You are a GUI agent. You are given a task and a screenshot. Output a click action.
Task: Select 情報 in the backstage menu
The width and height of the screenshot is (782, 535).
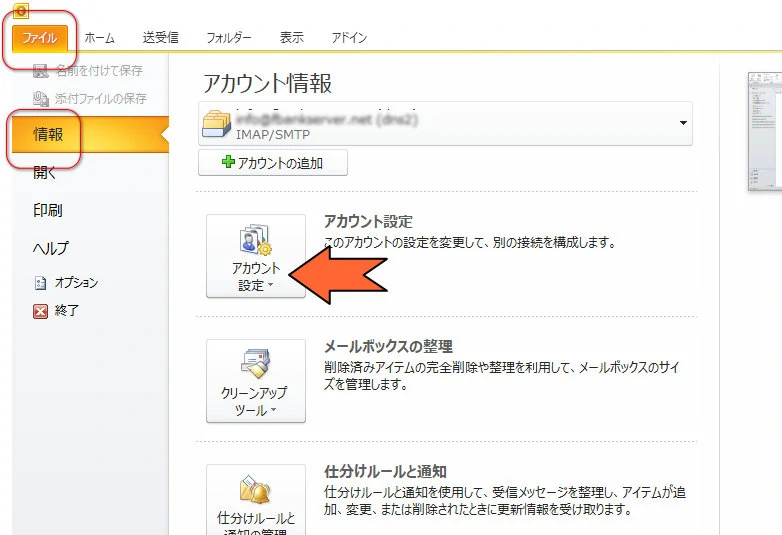click(x=90, y=134)
